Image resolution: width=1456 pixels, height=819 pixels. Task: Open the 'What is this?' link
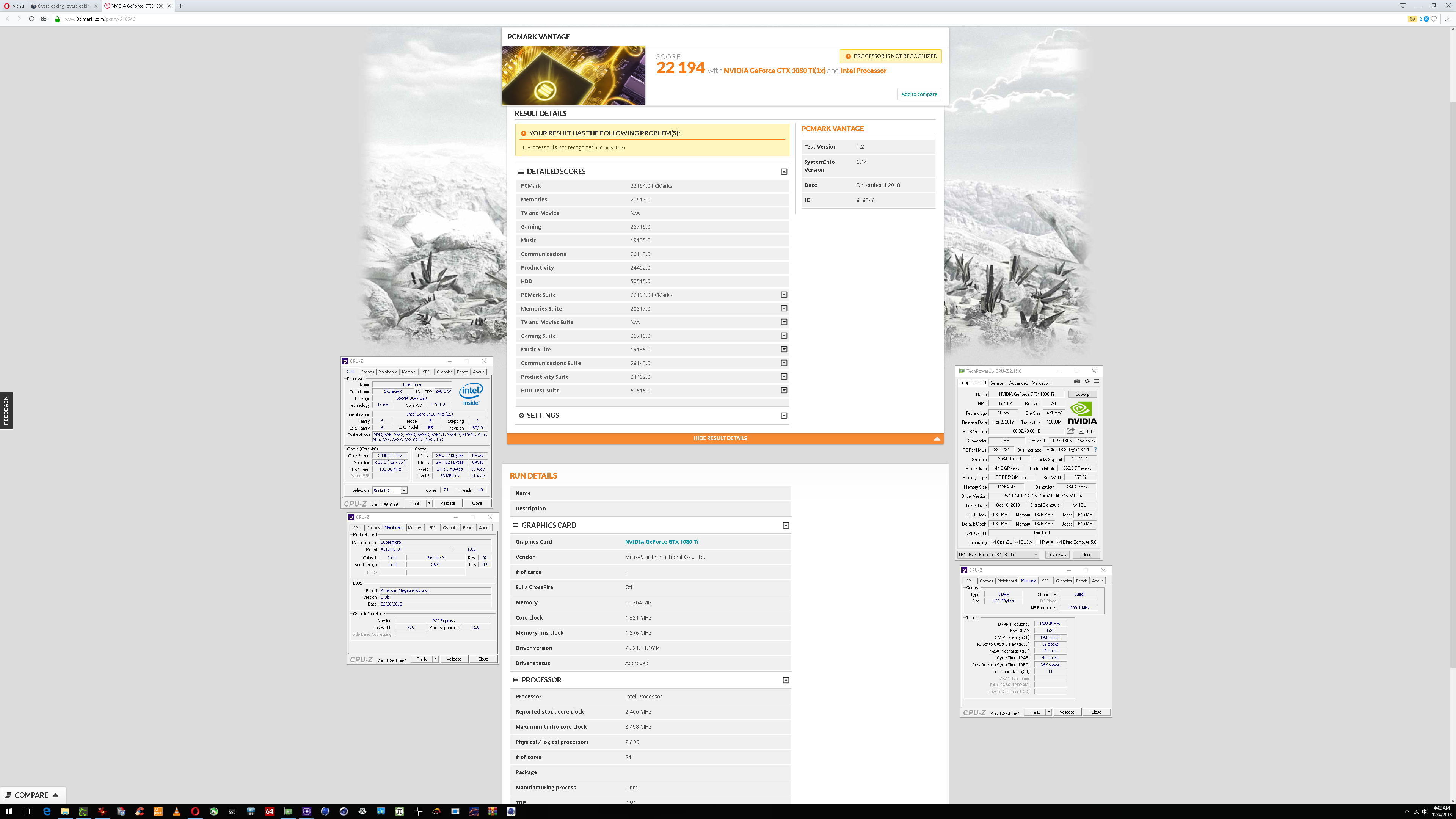(x=610, y=148)
